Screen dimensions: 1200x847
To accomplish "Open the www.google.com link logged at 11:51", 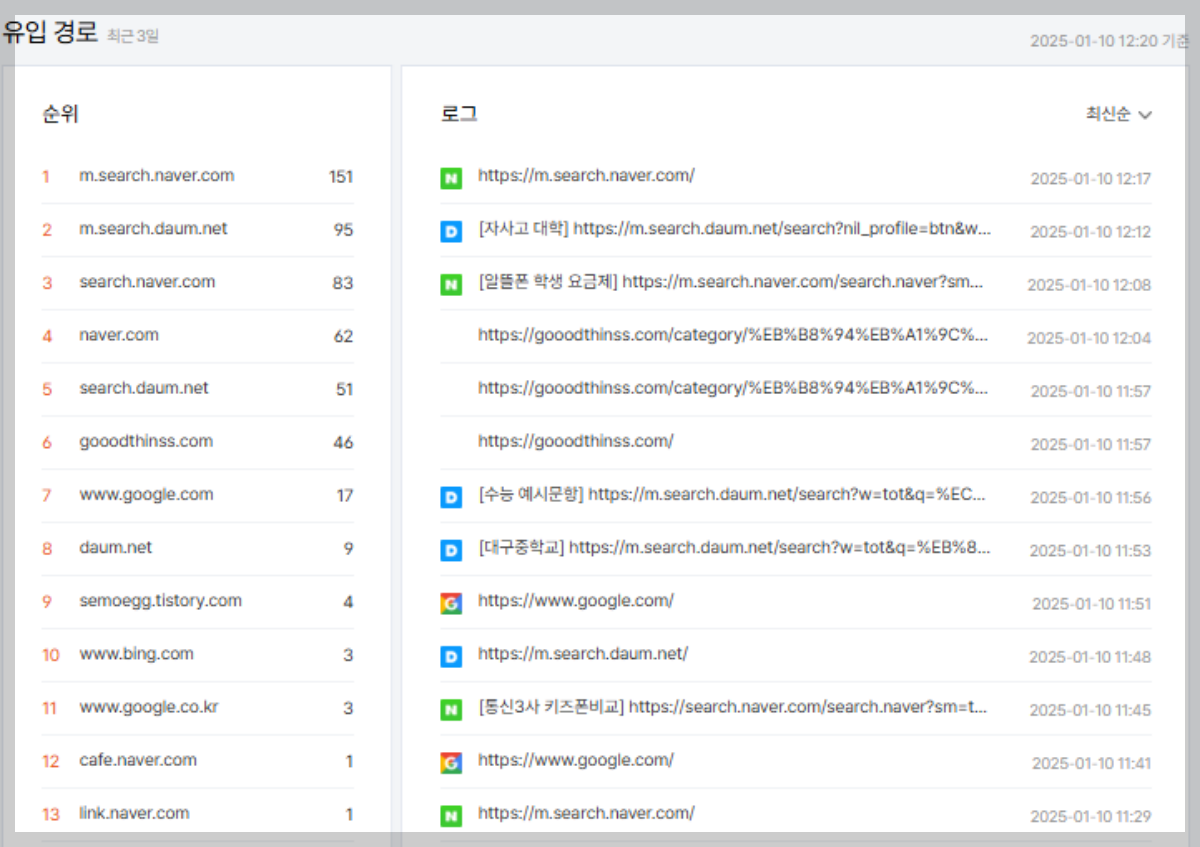I will (x=576, y=600).
